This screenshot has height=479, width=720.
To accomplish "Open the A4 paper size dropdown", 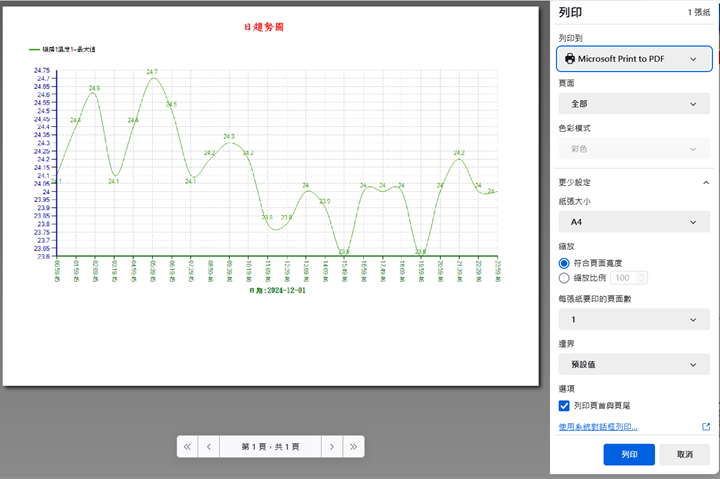I will (x=633, y=221).
